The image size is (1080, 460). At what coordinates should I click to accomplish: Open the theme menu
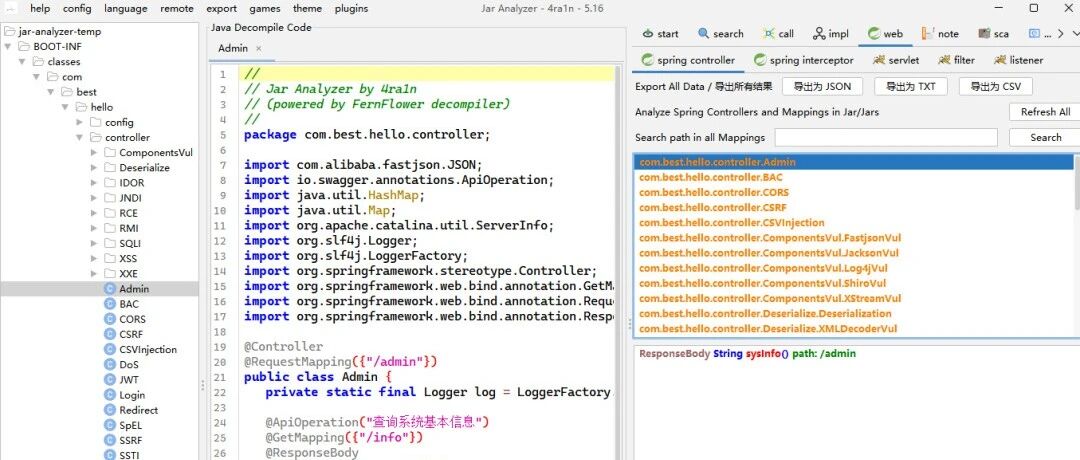click(307, 8)
